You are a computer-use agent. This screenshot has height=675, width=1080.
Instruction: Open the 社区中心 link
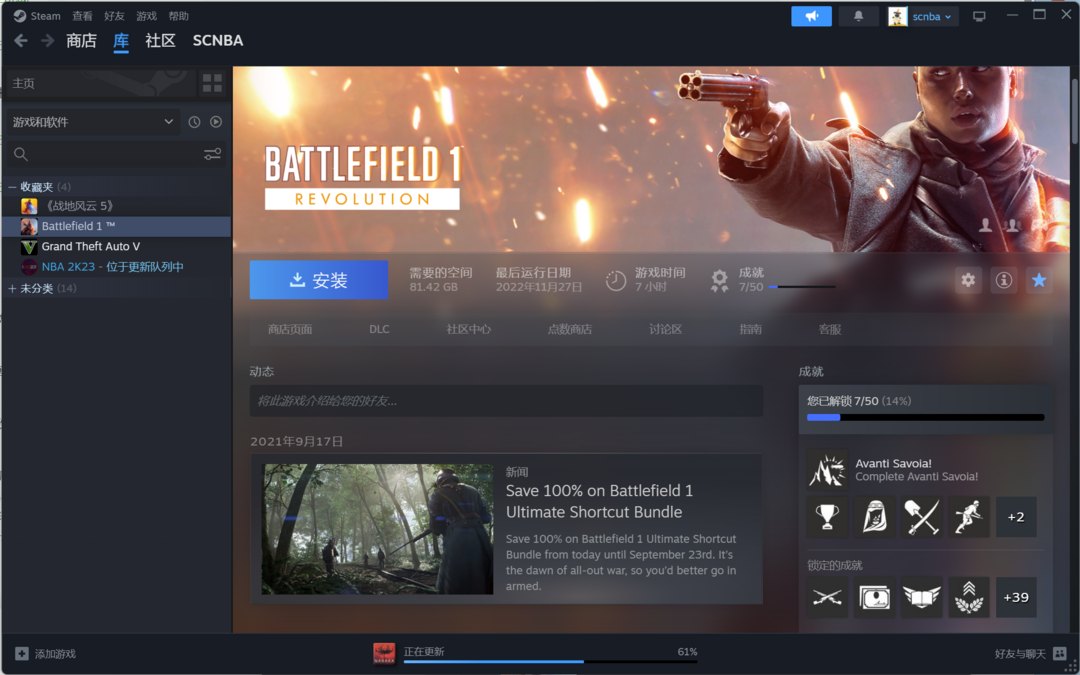468,329
